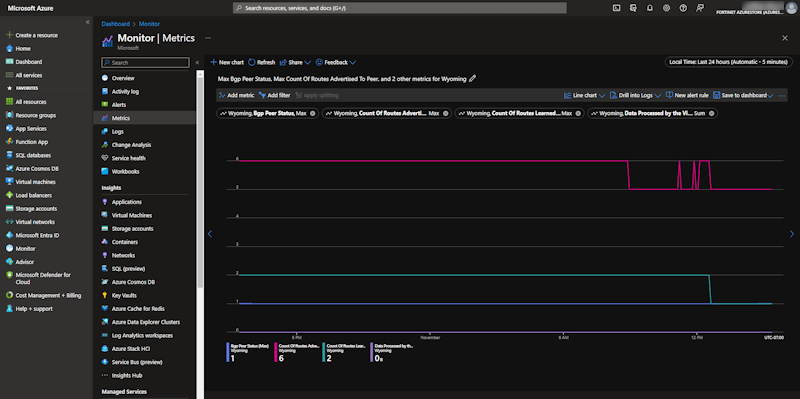The height and width of the screenshot is (399, 800).
Task: Click the top search resources box
Action: (x=399, y=8)
